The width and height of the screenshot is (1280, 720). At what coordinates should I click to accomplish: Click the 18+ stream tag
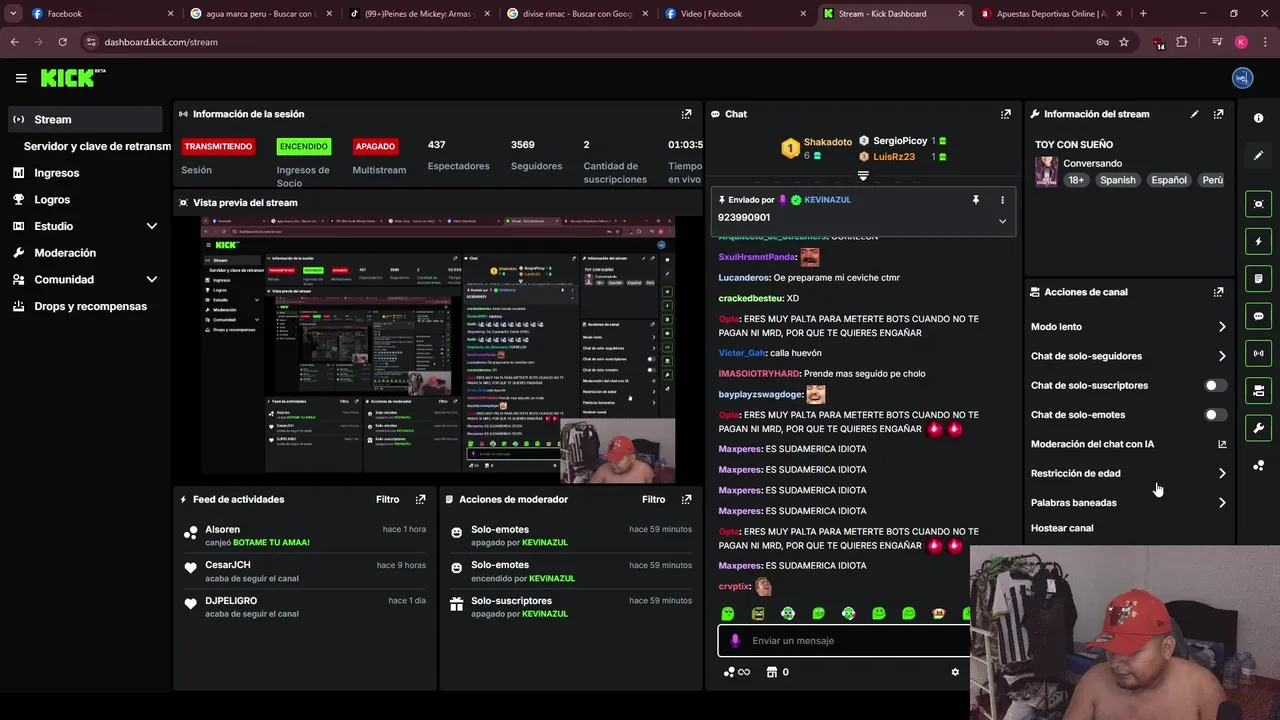[x=1076, y=180]
